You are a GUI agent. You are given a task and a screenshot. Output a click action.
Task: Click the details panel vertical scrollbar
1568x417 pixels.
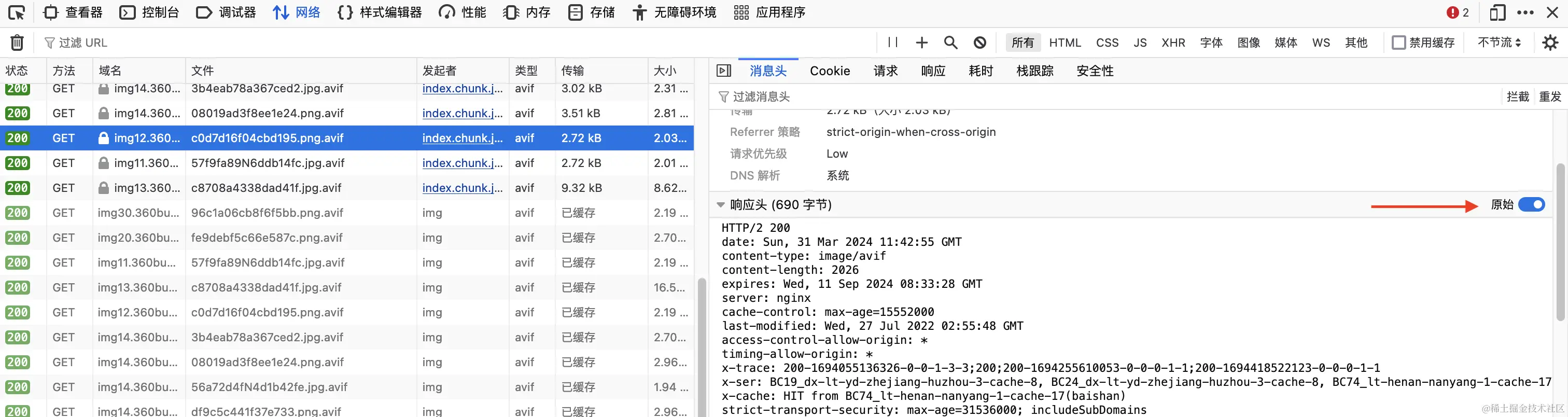pyautogui.click(x=1560, y=242)
